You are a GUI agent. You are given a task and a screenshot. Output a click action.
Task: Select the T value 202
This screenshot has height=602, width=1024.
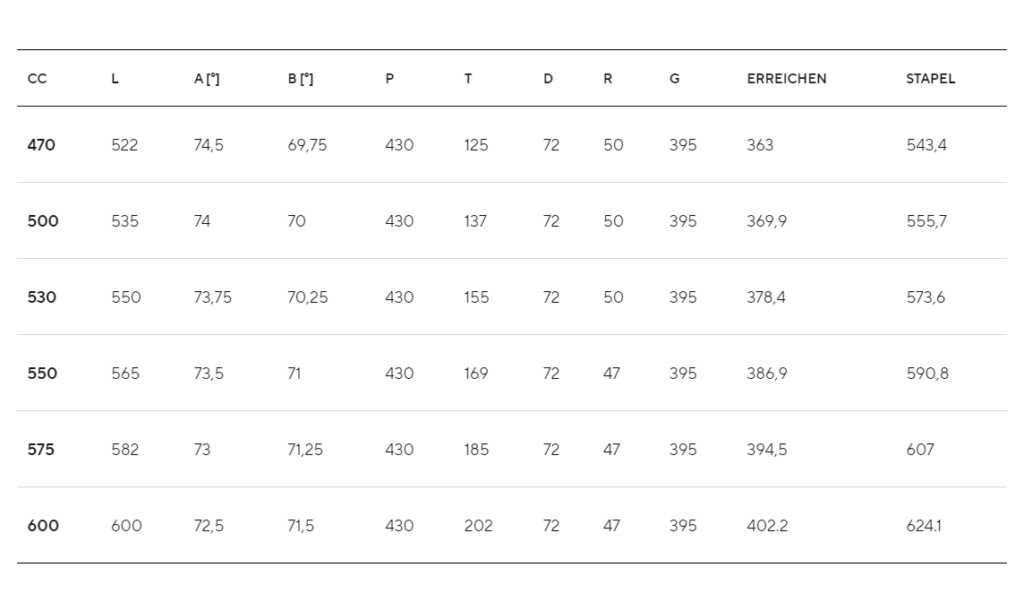coord(478,526)
